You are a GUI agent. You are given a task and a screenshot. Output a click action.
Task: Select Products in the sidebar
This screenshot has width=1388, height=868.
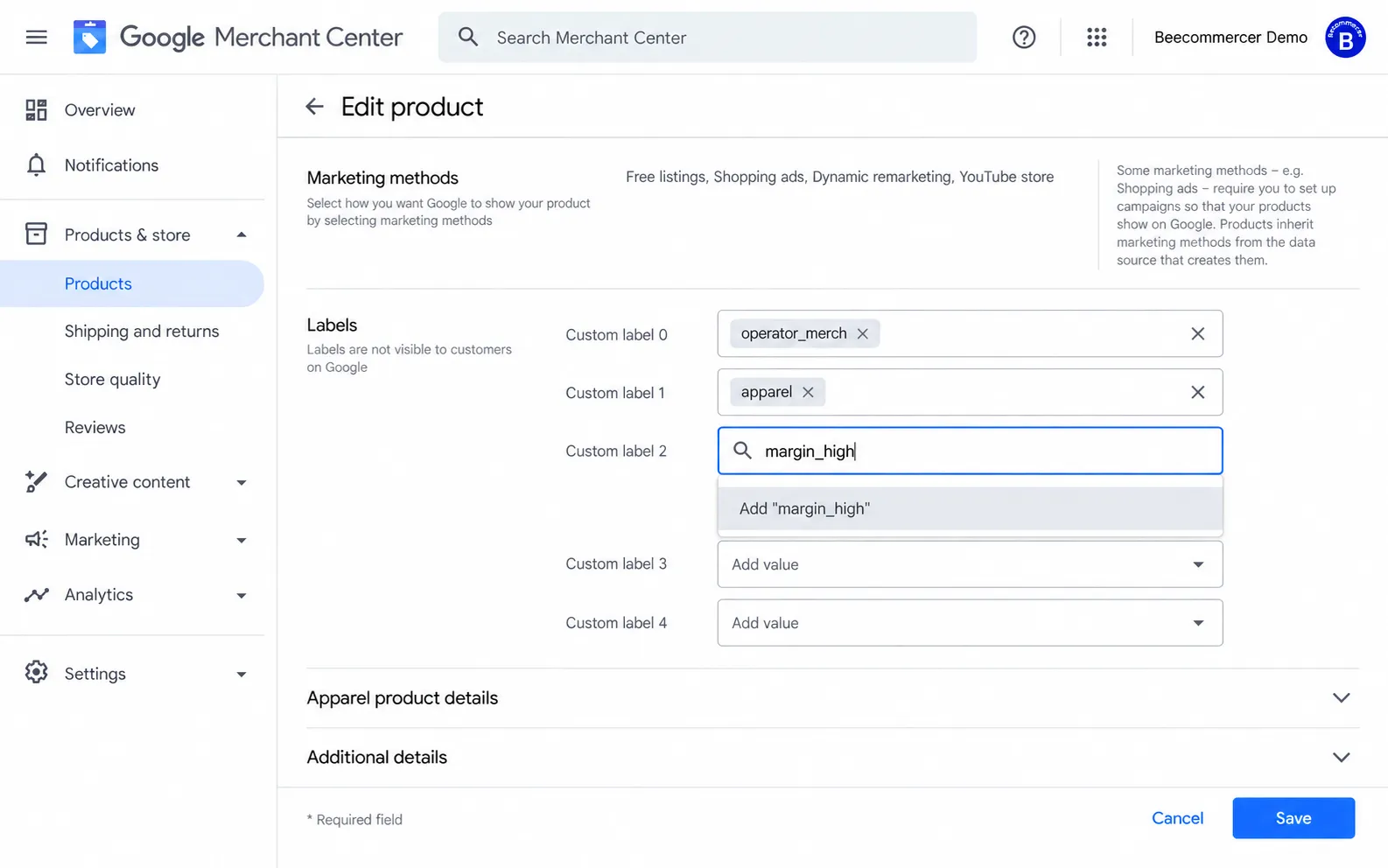point(131,283)
